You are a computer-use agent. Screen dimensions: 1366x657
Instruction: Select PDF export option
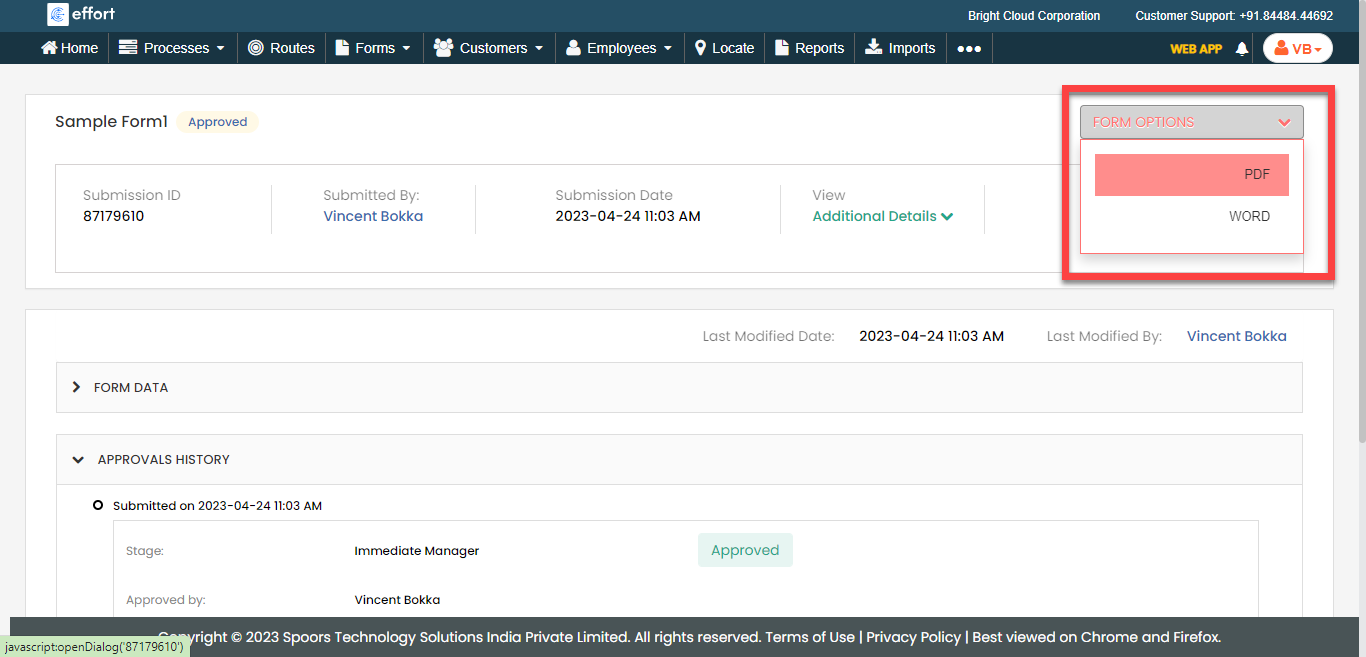pos(1191,175)
